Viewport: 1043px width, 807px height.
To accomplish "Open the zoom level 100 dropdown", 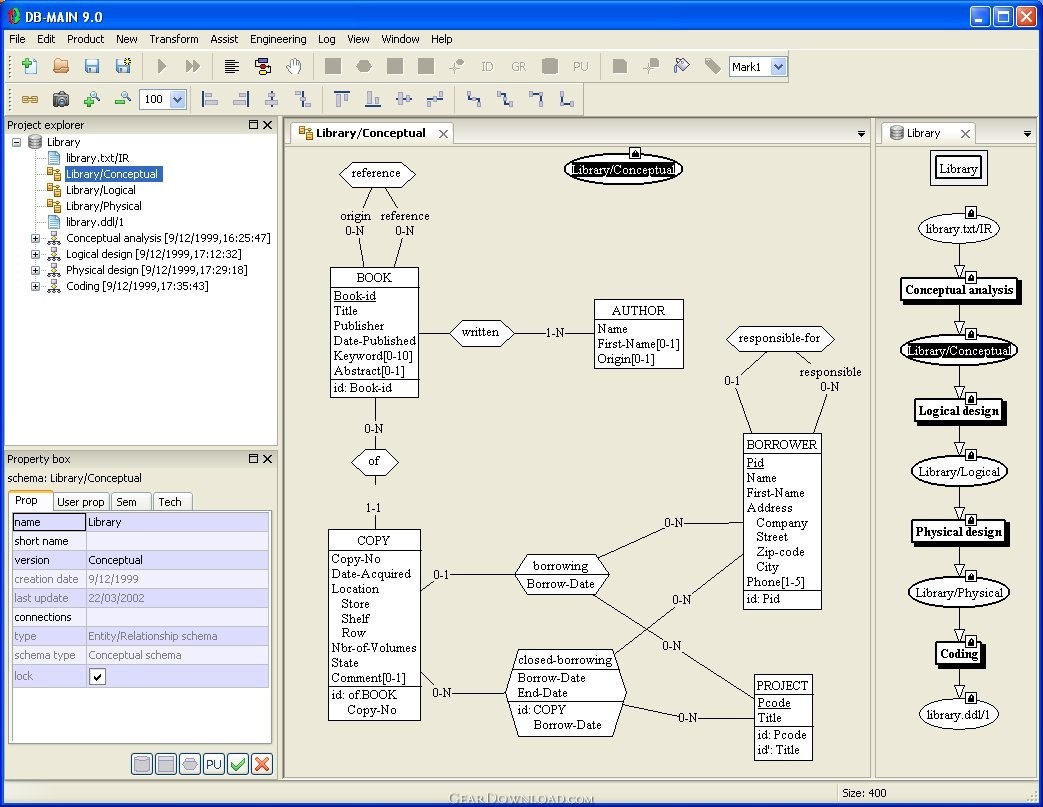I will pos(178,99).
